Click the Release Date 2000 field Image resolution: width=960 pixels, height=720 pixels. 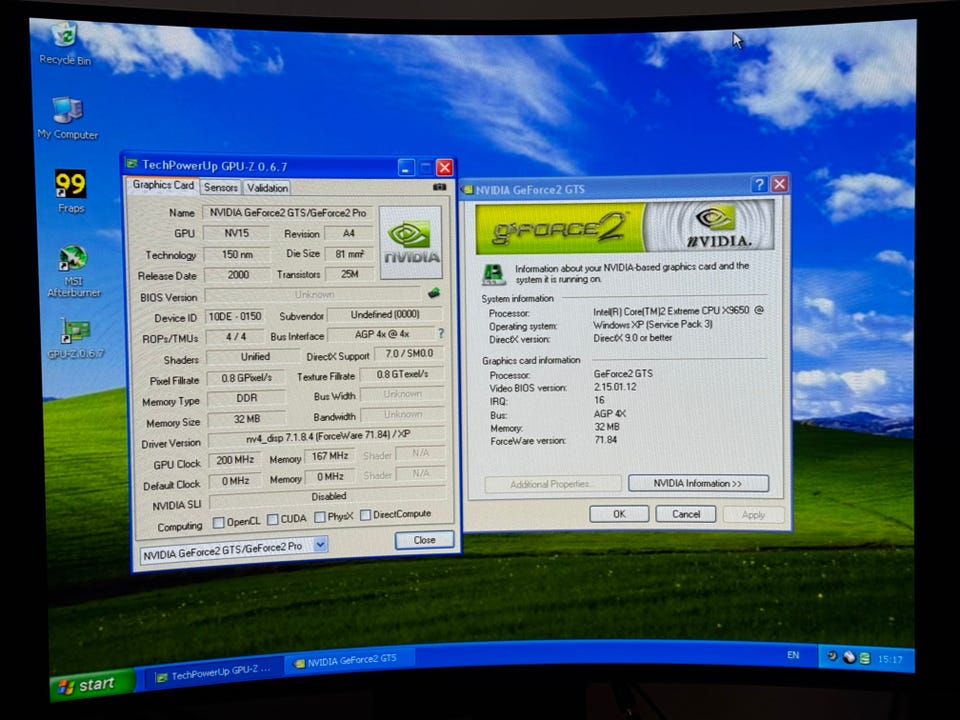(x=238, y=275)
